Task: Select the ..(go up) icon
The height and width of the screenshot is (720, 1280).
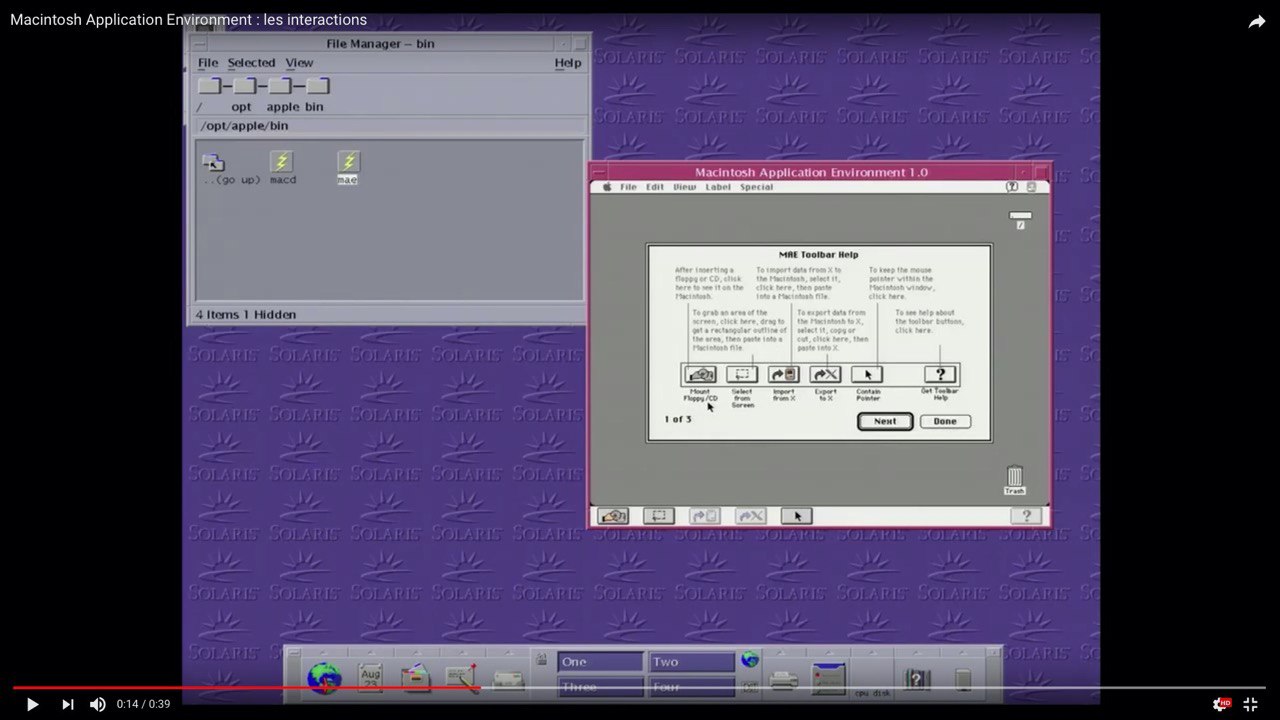Action: coord(213,162)
